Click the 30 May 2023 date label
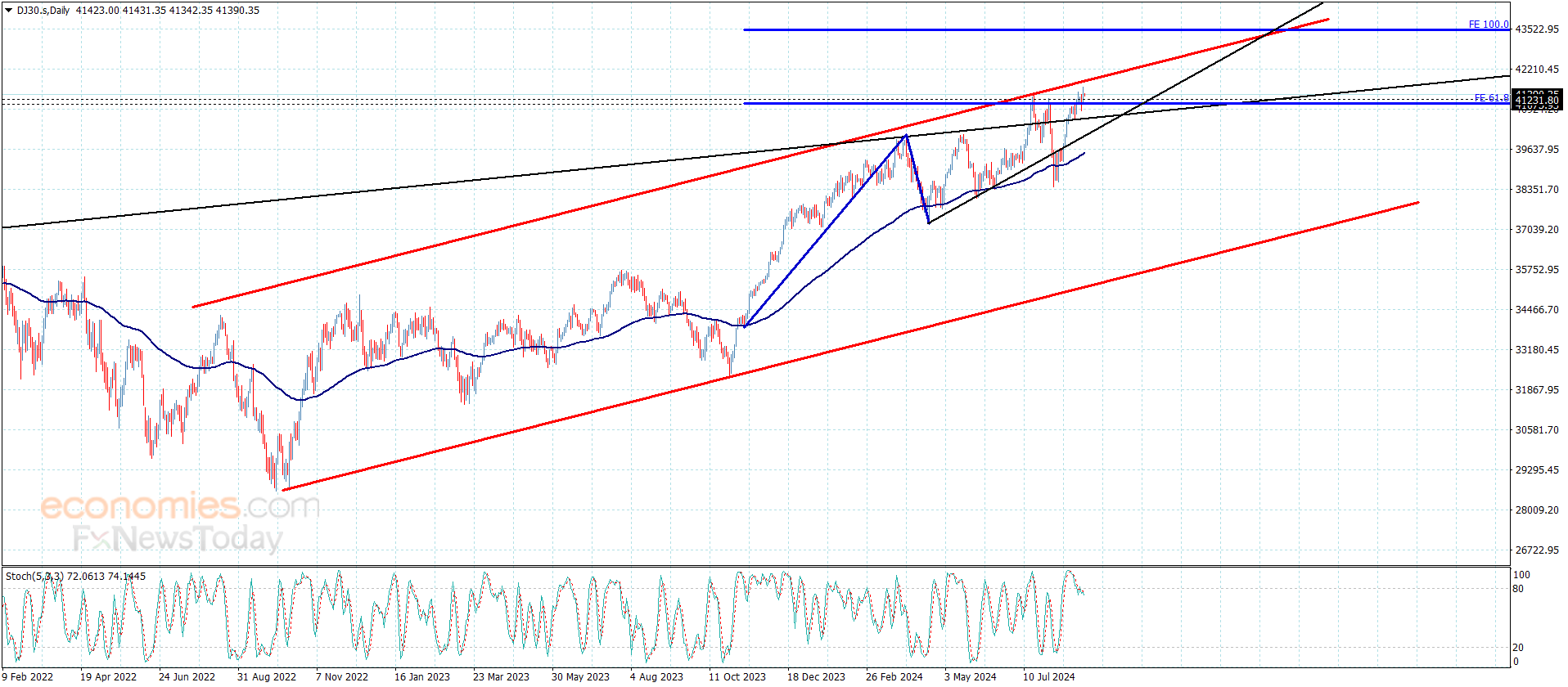 (x=580, y=677)
